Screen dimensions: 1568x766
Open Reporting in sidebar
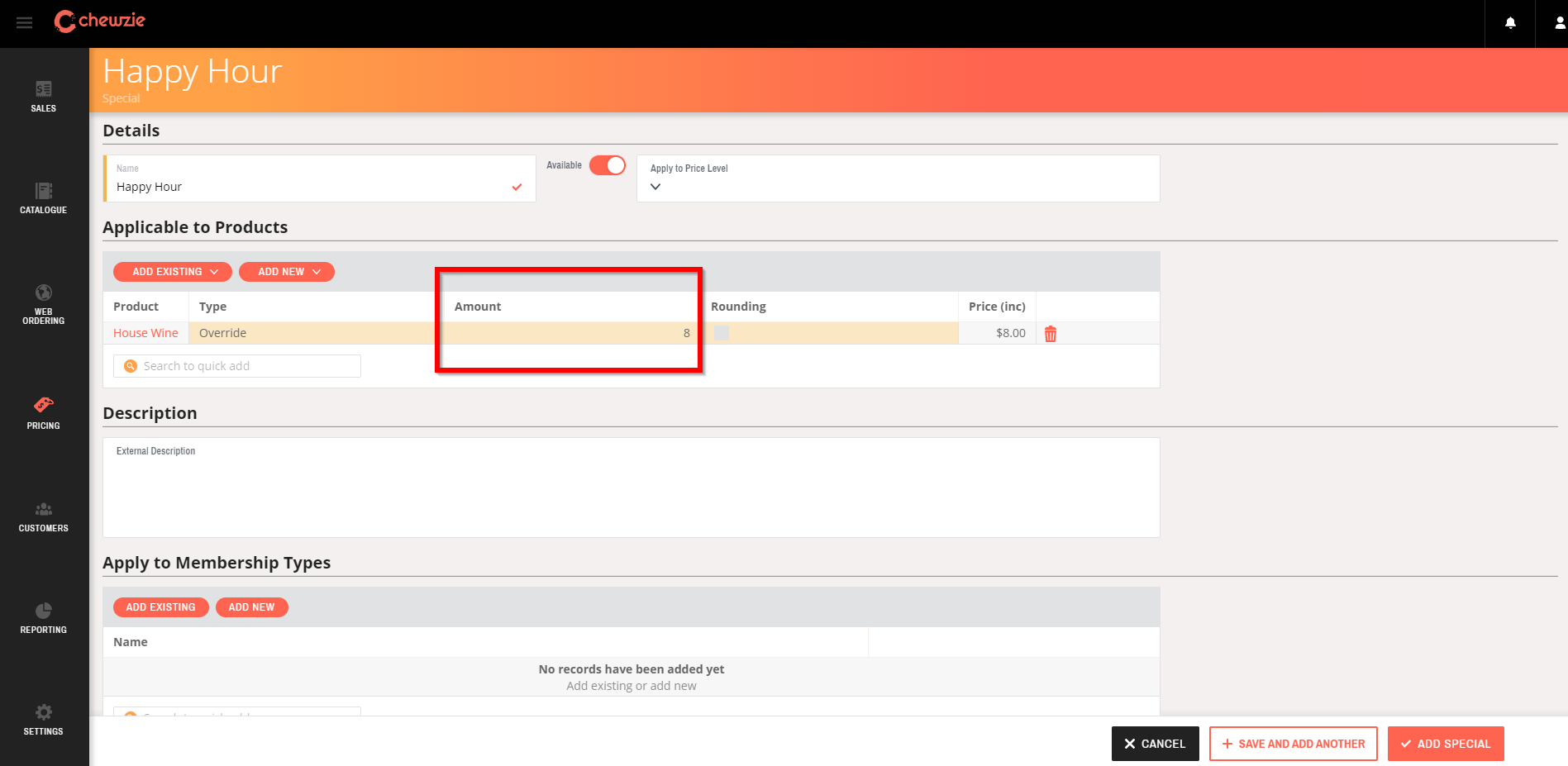[x=44, y=618]
